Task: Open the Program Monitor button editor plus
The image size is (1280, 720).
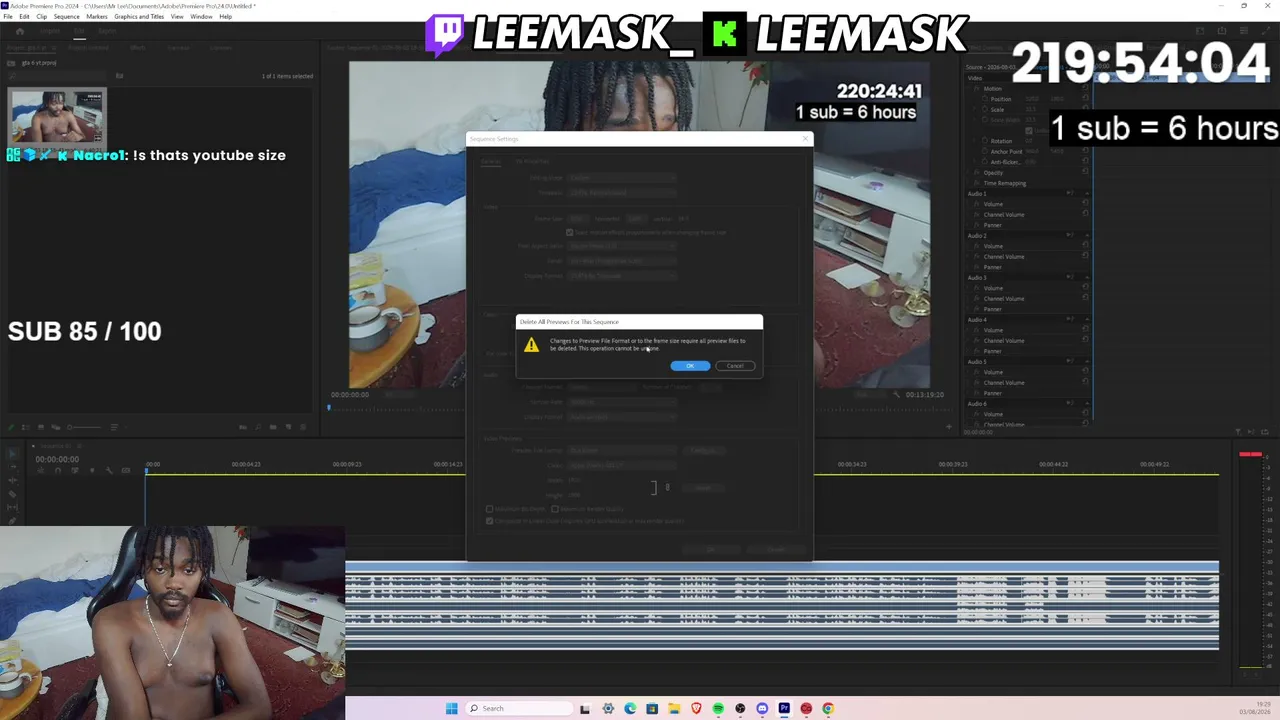Action: (x=949, y=427)
